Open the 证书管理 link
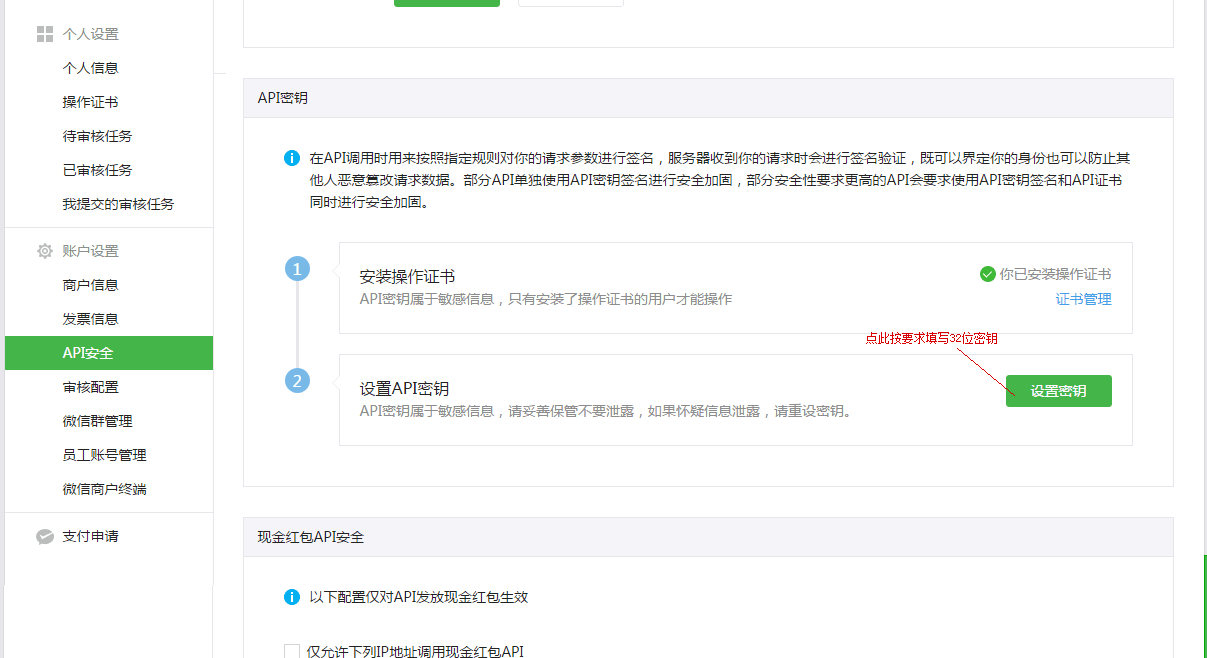Screen dimensions: 1207x658 coord(1083,299)
